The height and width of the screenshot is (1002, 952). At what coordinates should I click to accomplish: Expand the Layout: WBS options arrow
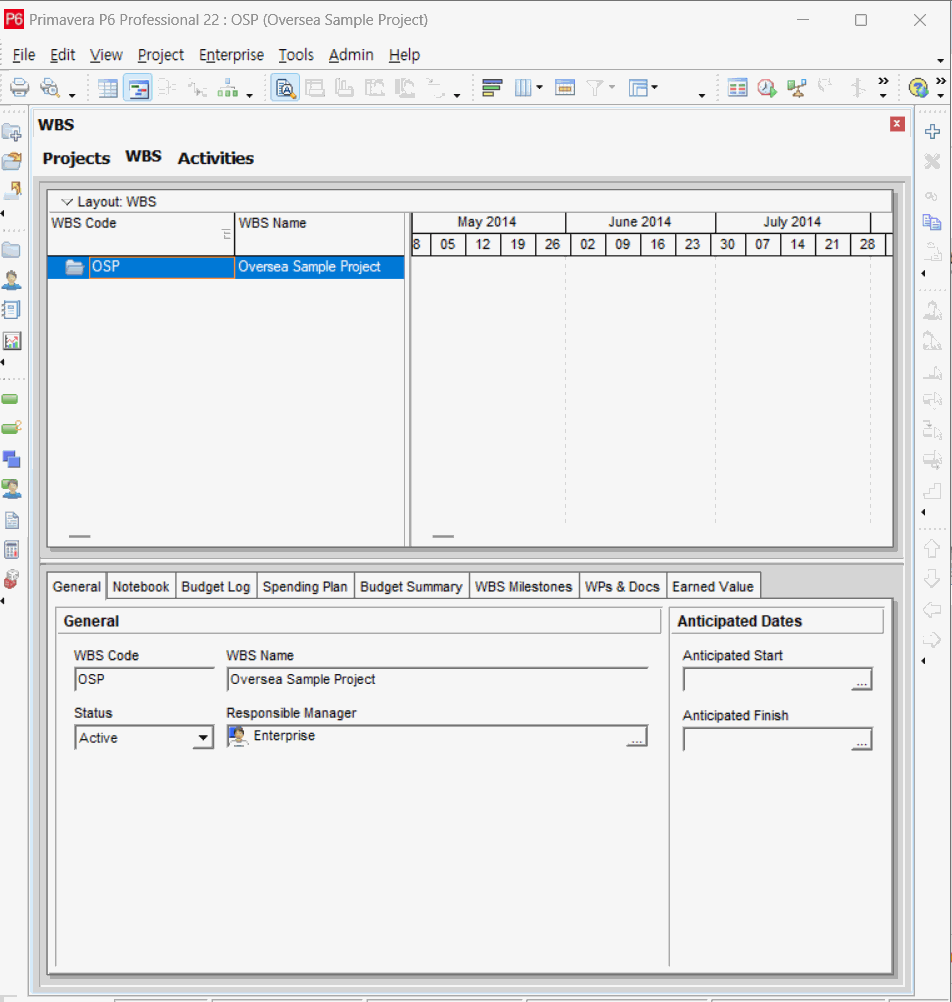(66, 202)
